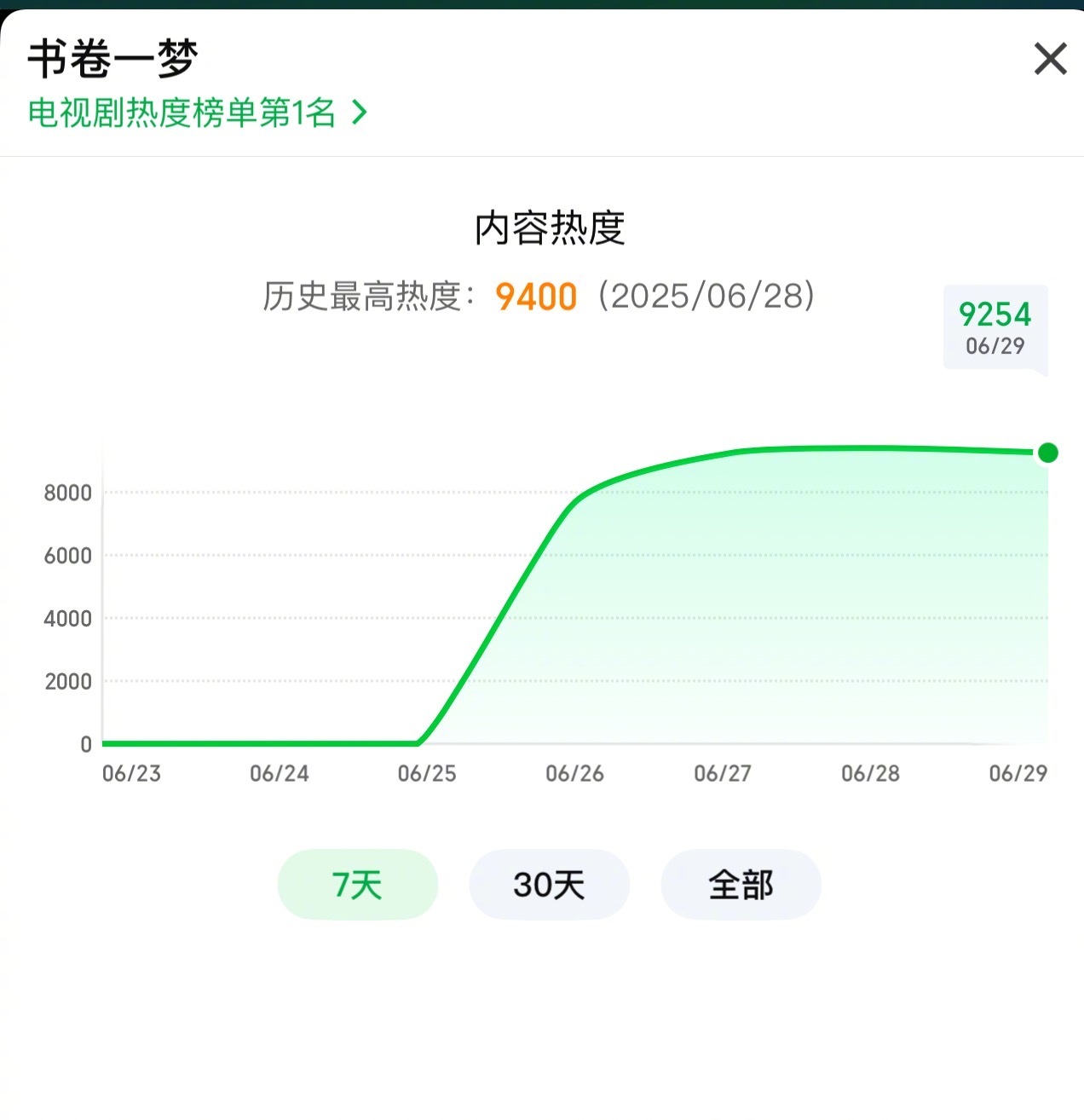The width and height of the screenshot is (1084, 1120).
Task: Click the green data point for 06/29
Action: (x=1048, y=453)
